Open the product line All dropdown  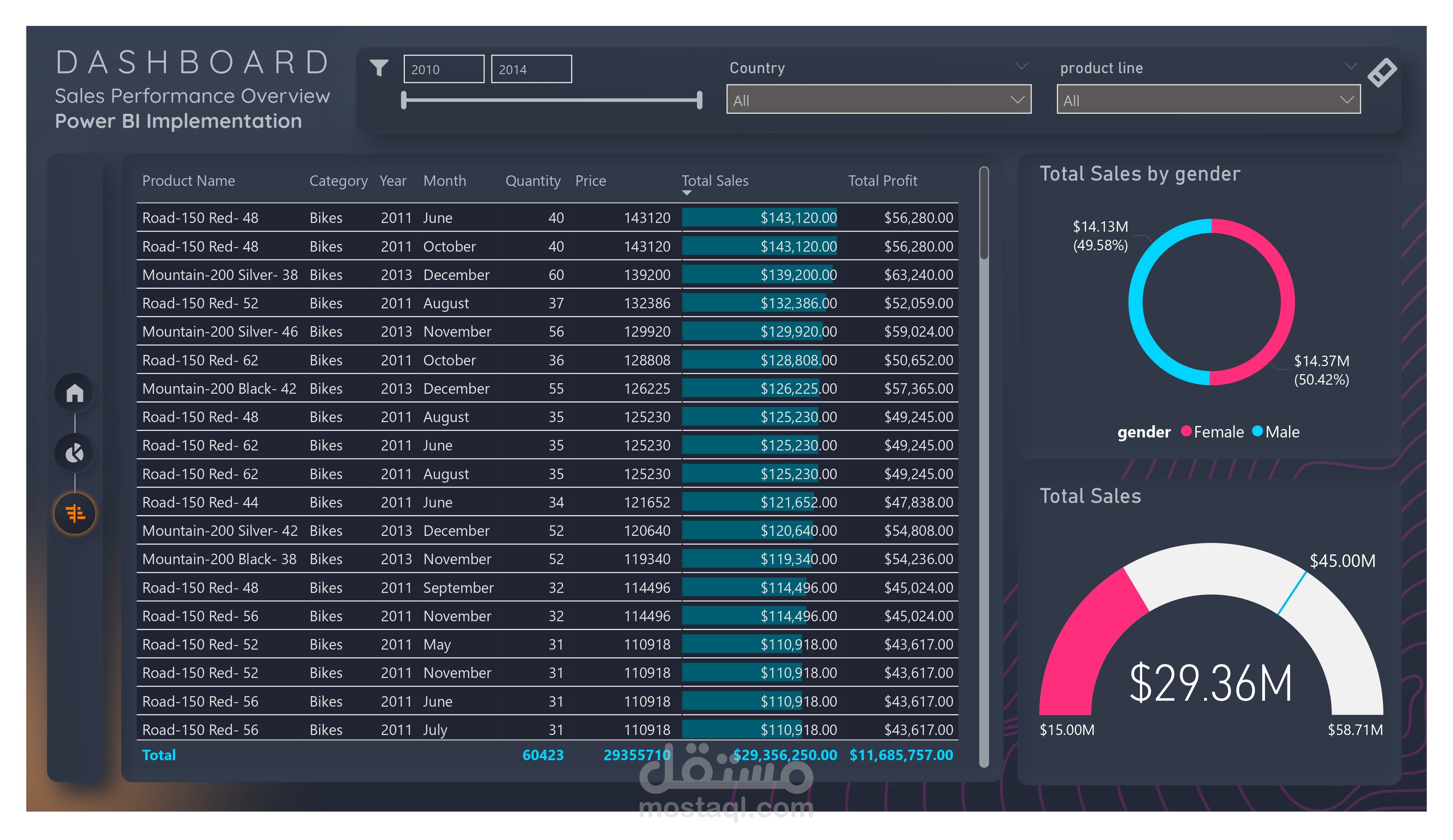[x=1208, y=100]
